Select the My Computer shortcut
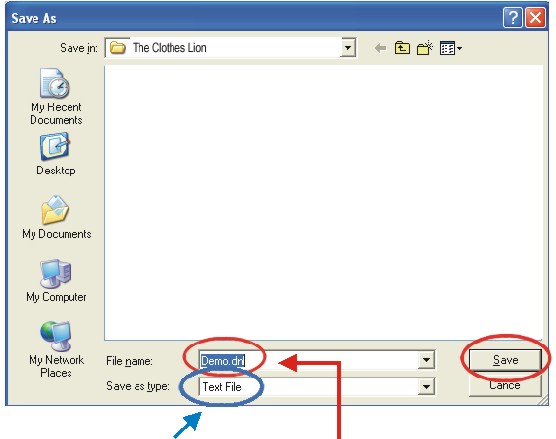The image size is (556, 439). [x=56, y=280]
